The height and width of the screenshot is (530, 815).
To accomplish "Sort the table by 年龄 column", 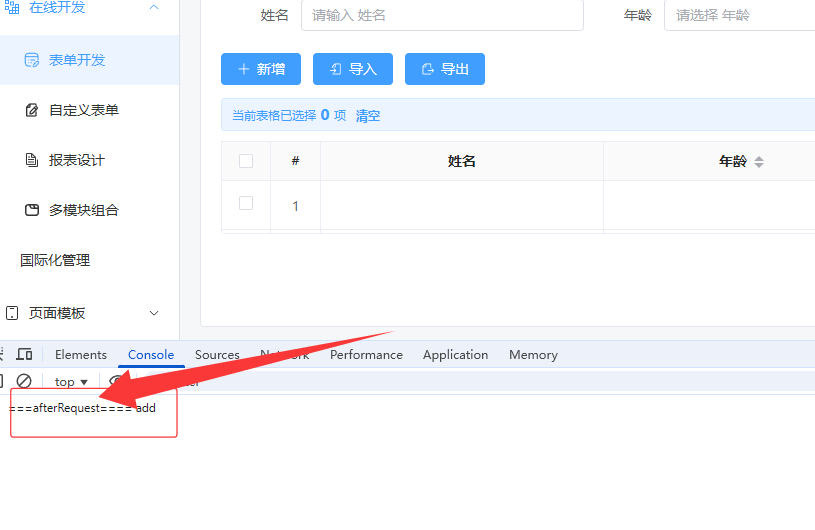I will click(758, 162).
